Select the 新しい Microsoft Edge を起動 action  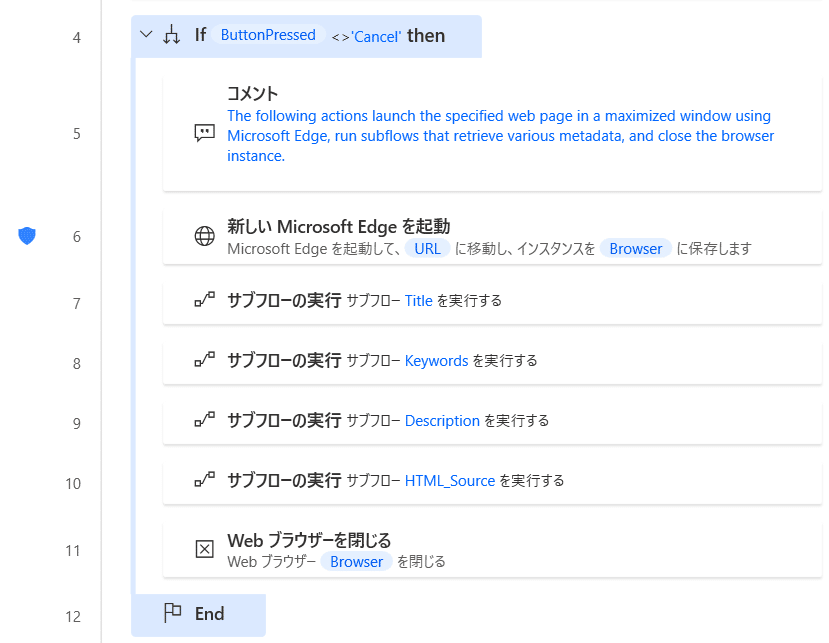coord(338,226)
